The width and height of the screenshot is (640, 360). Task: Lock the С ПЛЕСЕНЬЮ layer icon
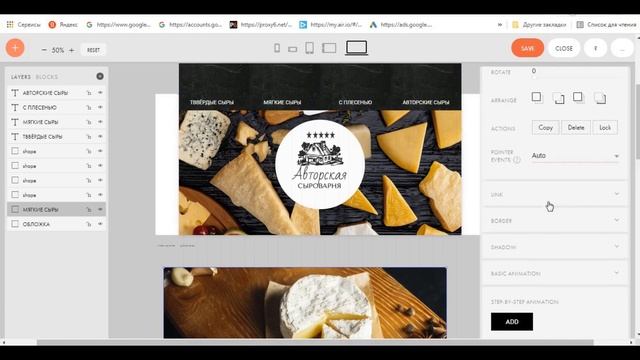click(x=89, y=108)
